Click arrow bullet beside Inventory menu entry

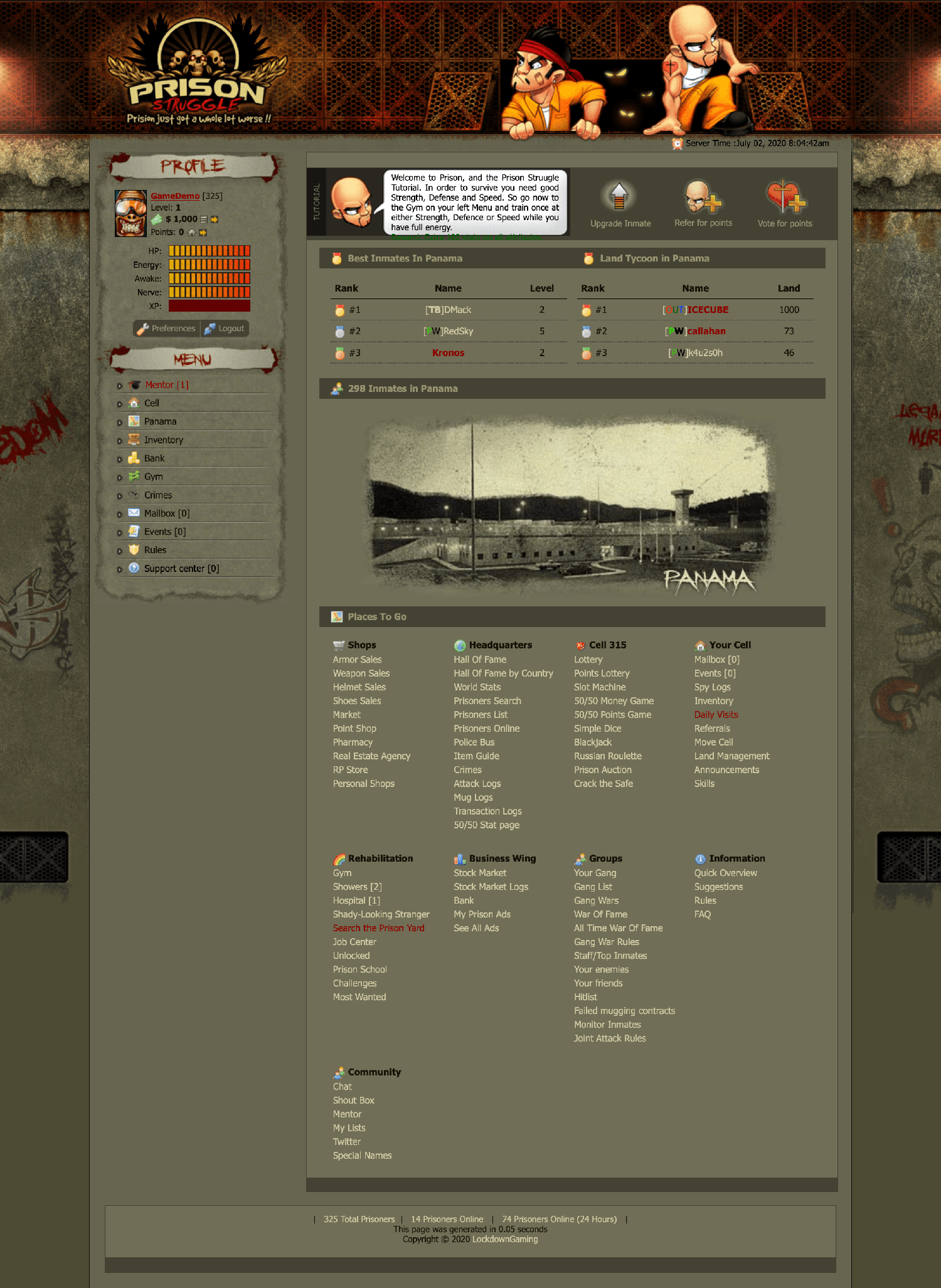pyautogui.click(x=119, y=441)
